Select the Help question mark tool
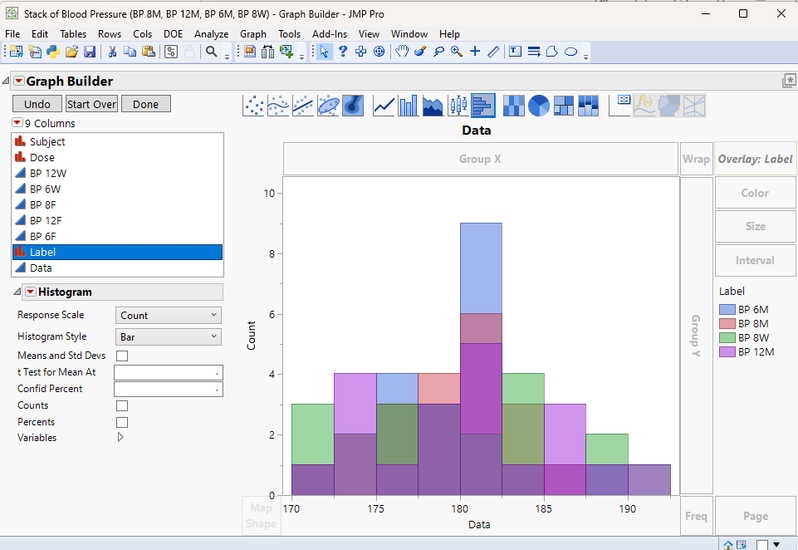Screen dimensions: 798x550 343,51
